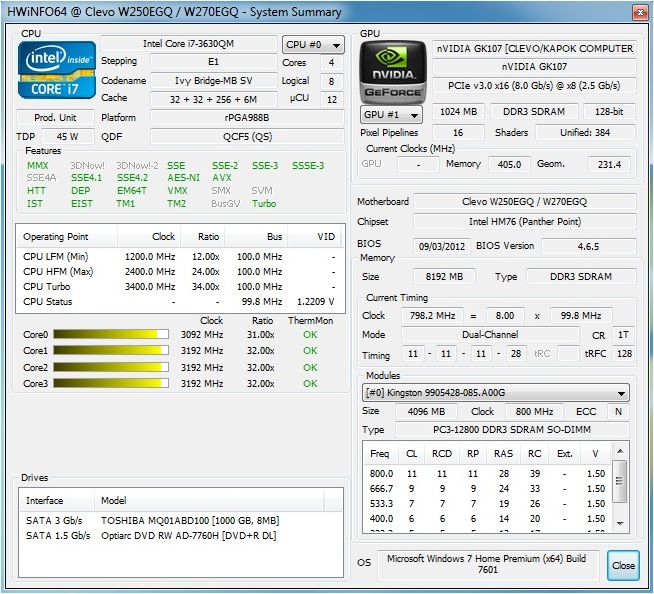Select the TOSHIBA MQ01ABD100 drive row
The image size is (654, 594).
point(181,520)
